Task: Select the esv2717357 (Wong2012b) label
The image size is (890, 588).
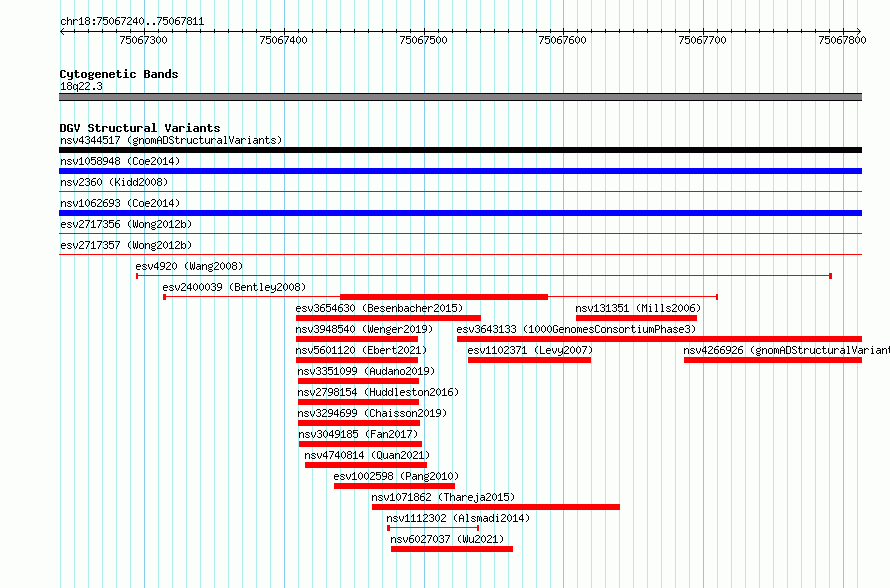Action: [126, 245]
